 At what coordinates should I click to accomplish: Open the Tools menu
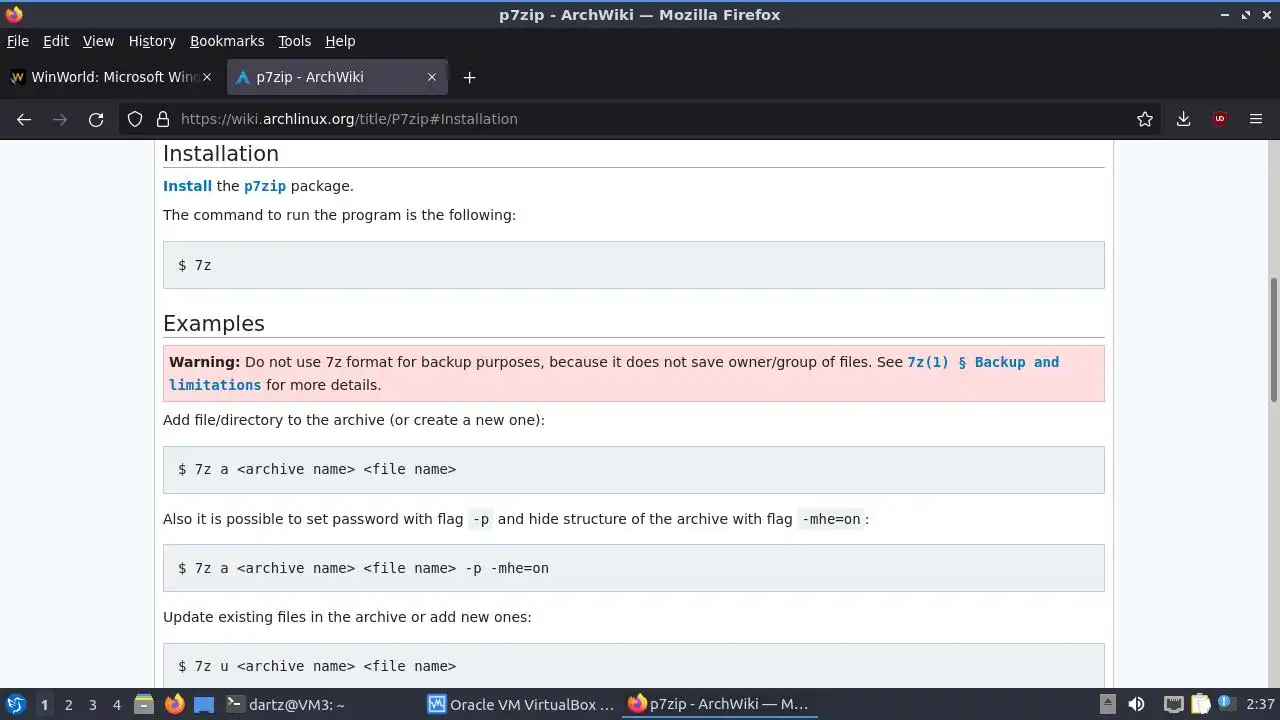(294, 41)
